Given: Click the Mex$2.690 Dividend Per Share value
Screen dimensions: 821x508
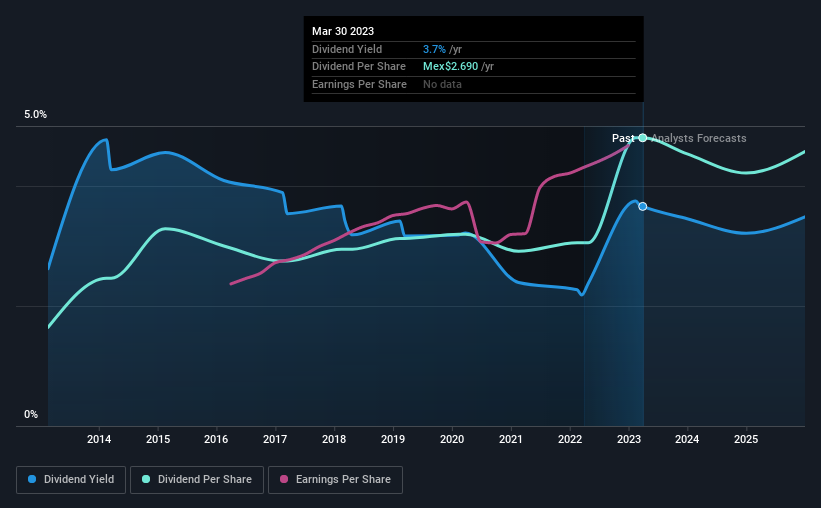Looking at the screenshot, I should tap(450, 67).
